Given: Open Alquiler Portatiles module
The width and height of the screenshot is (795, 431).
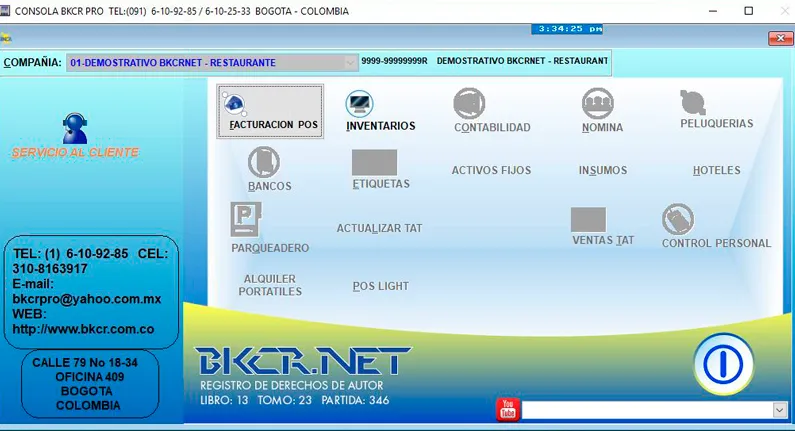Looking at the screenshot, I should (270, 285).
